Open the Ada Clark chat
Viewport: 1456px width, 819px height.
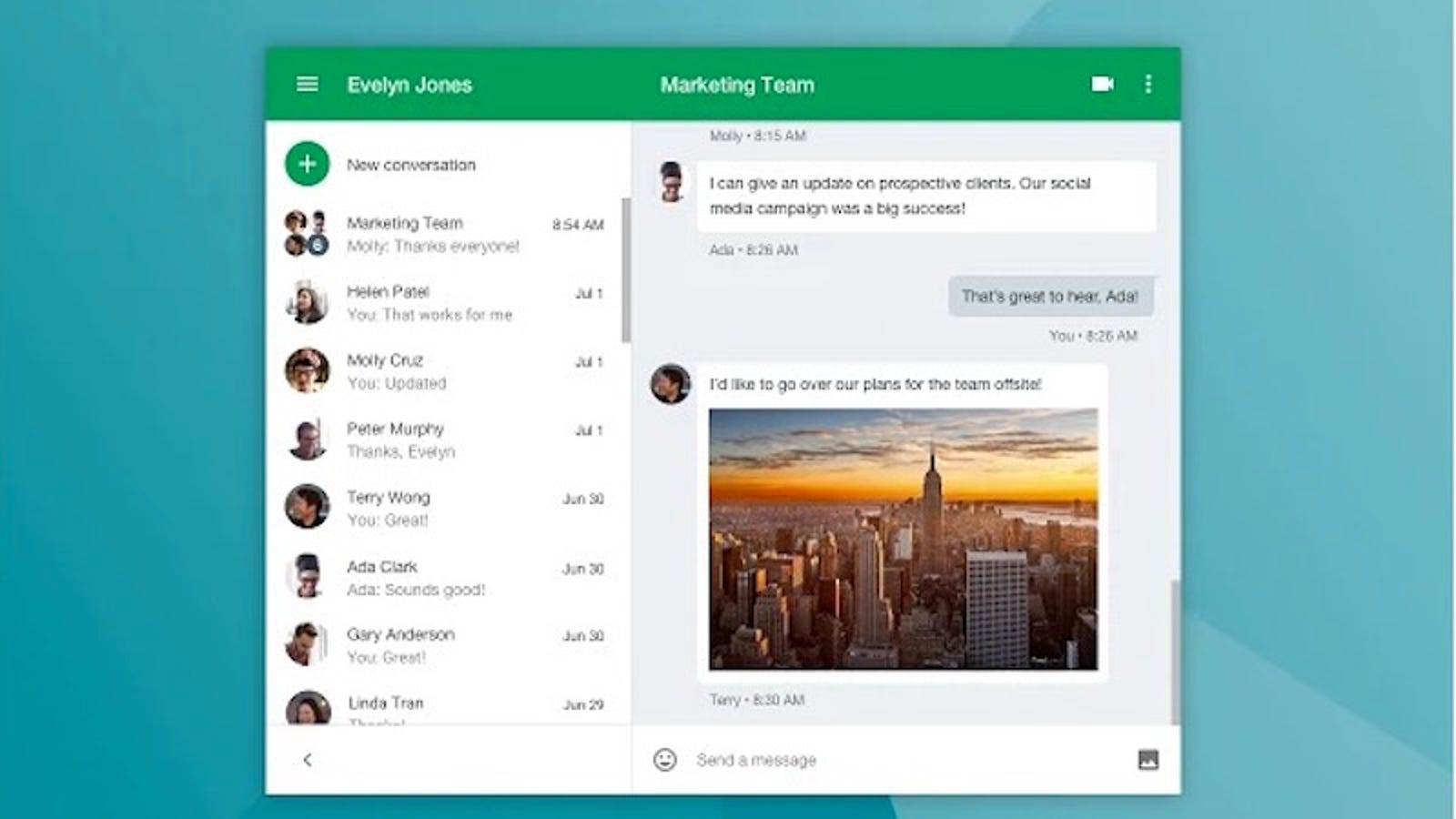[x=446, y=577]
